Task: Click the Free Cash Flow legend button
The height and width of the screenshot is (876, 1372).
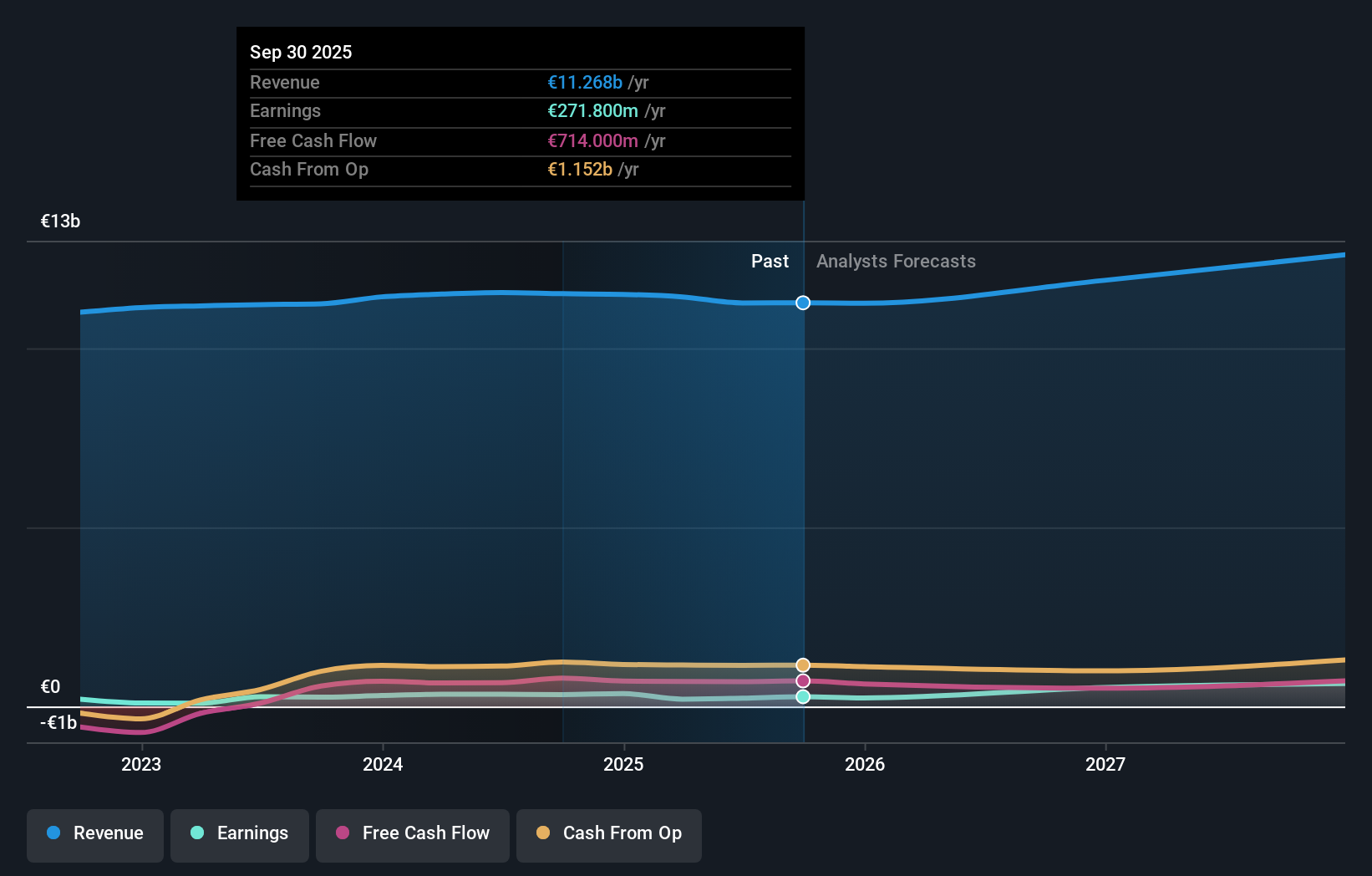Action: 412,835
